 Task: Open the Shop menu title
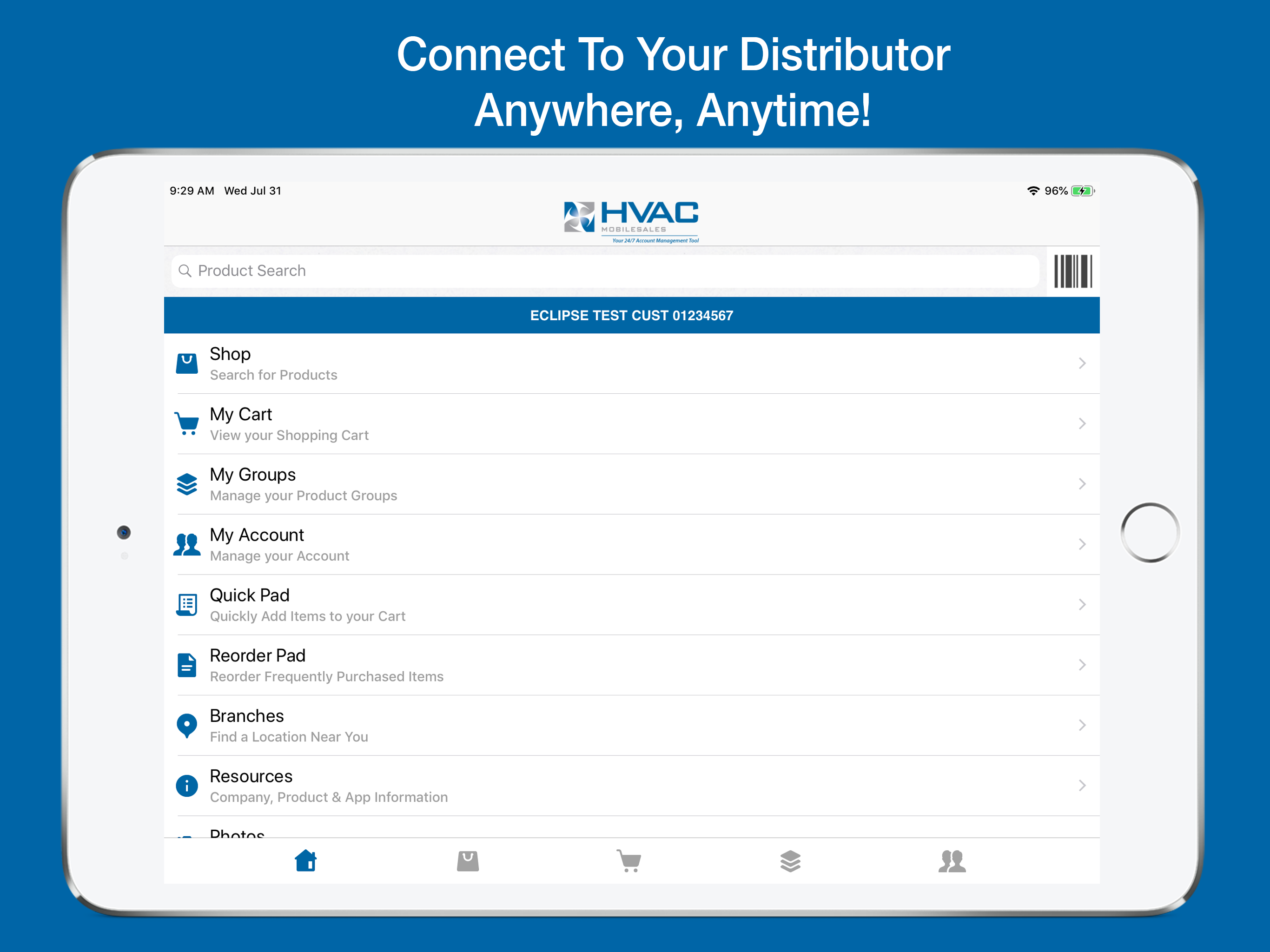click(x=230, y=354)
